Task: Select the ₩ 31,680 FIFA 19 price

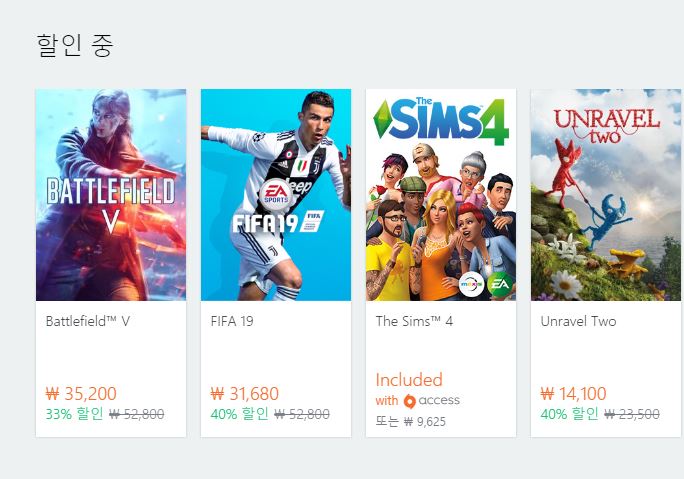Action: click(x=245, y=394)
